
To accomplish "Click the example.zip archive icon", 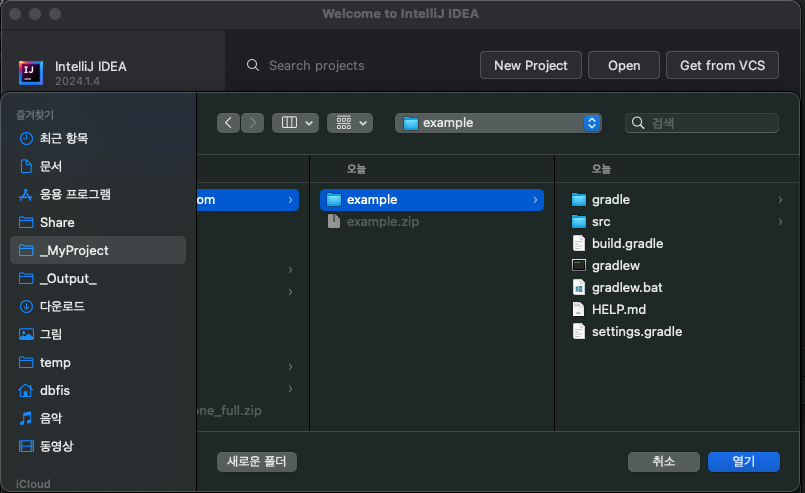I will [334, 221].
